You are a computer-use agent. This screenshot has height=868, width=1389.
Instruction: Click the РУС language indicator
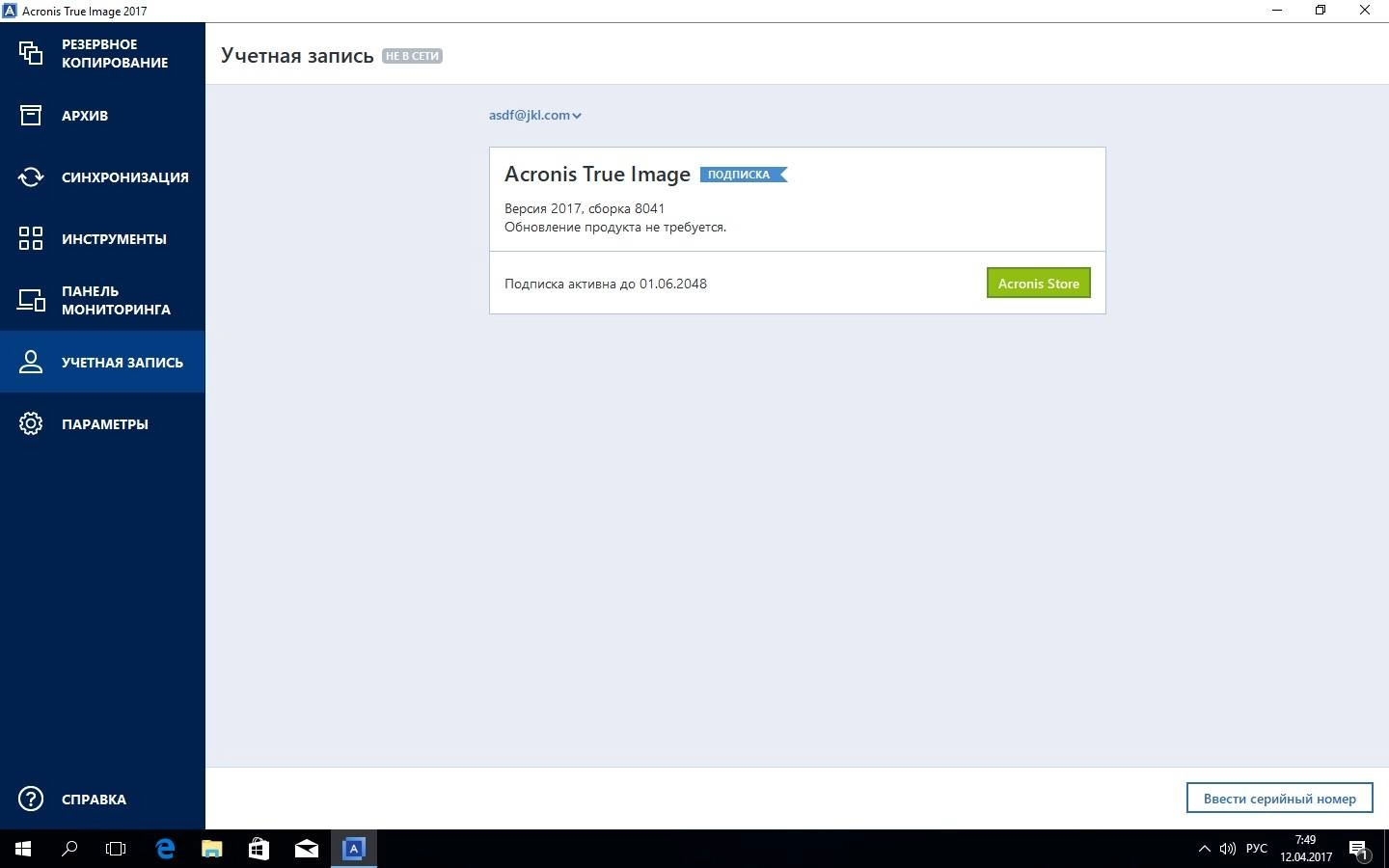(1256, 849)
